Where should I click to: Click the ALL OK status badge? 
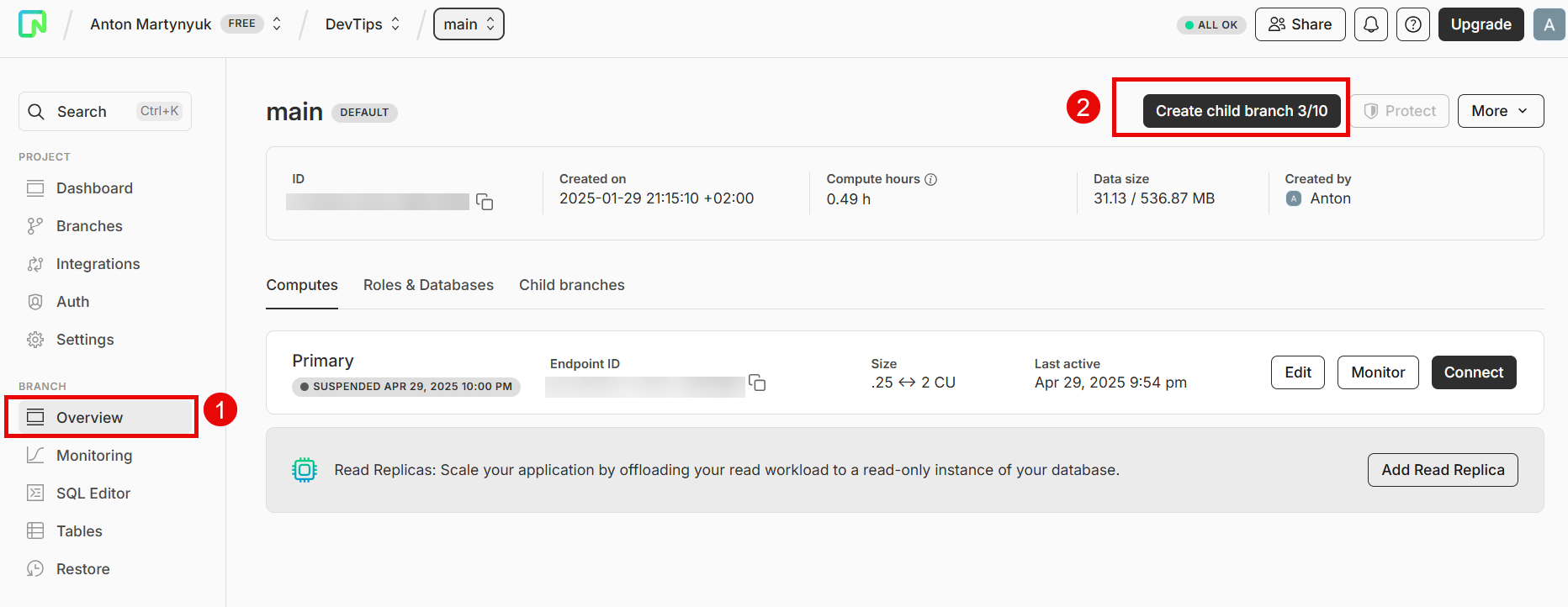point(1211,25)
